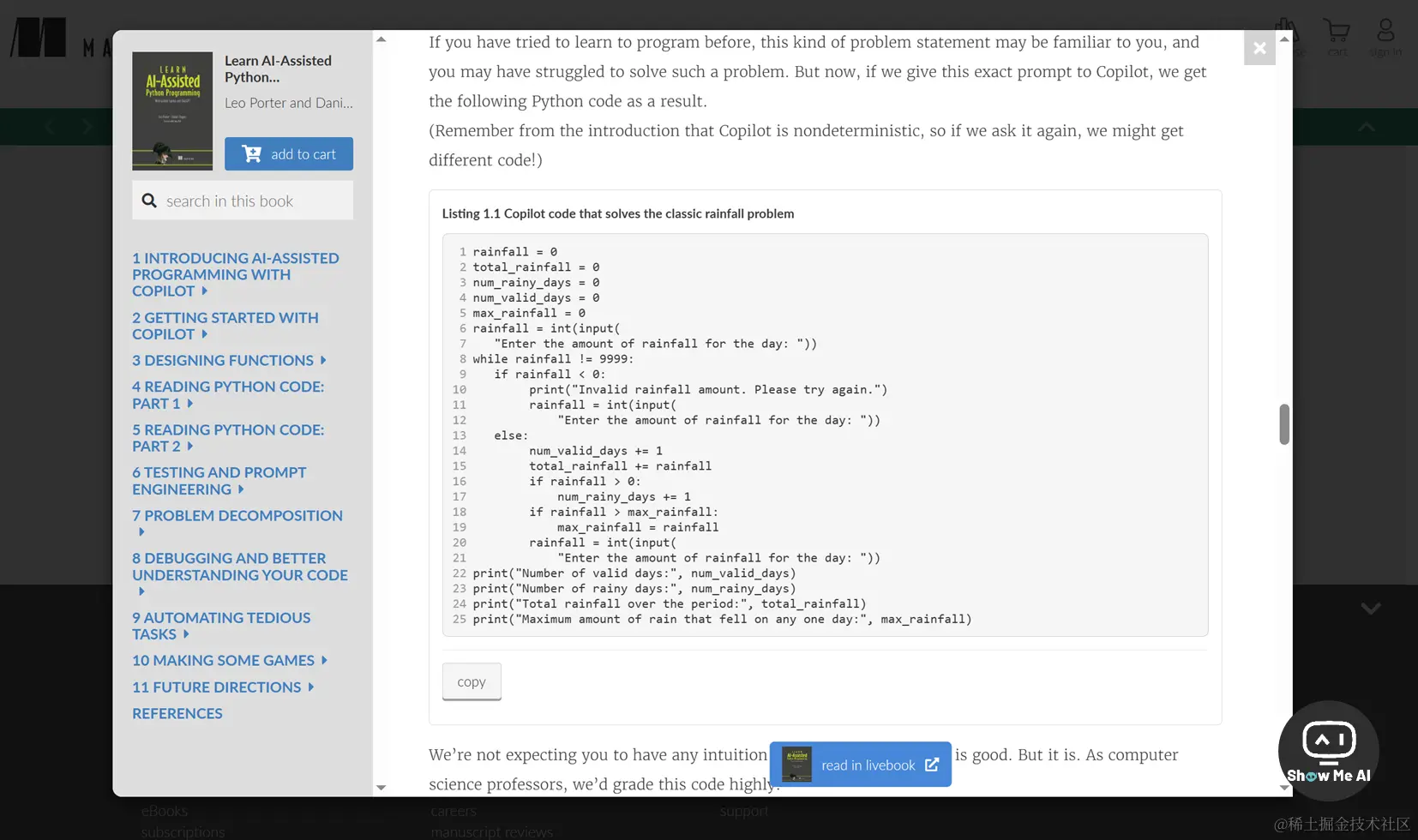Expand the Problem Decomposition chapter arrow
This screenshot has height=840, width=1418.
[141, 532]
